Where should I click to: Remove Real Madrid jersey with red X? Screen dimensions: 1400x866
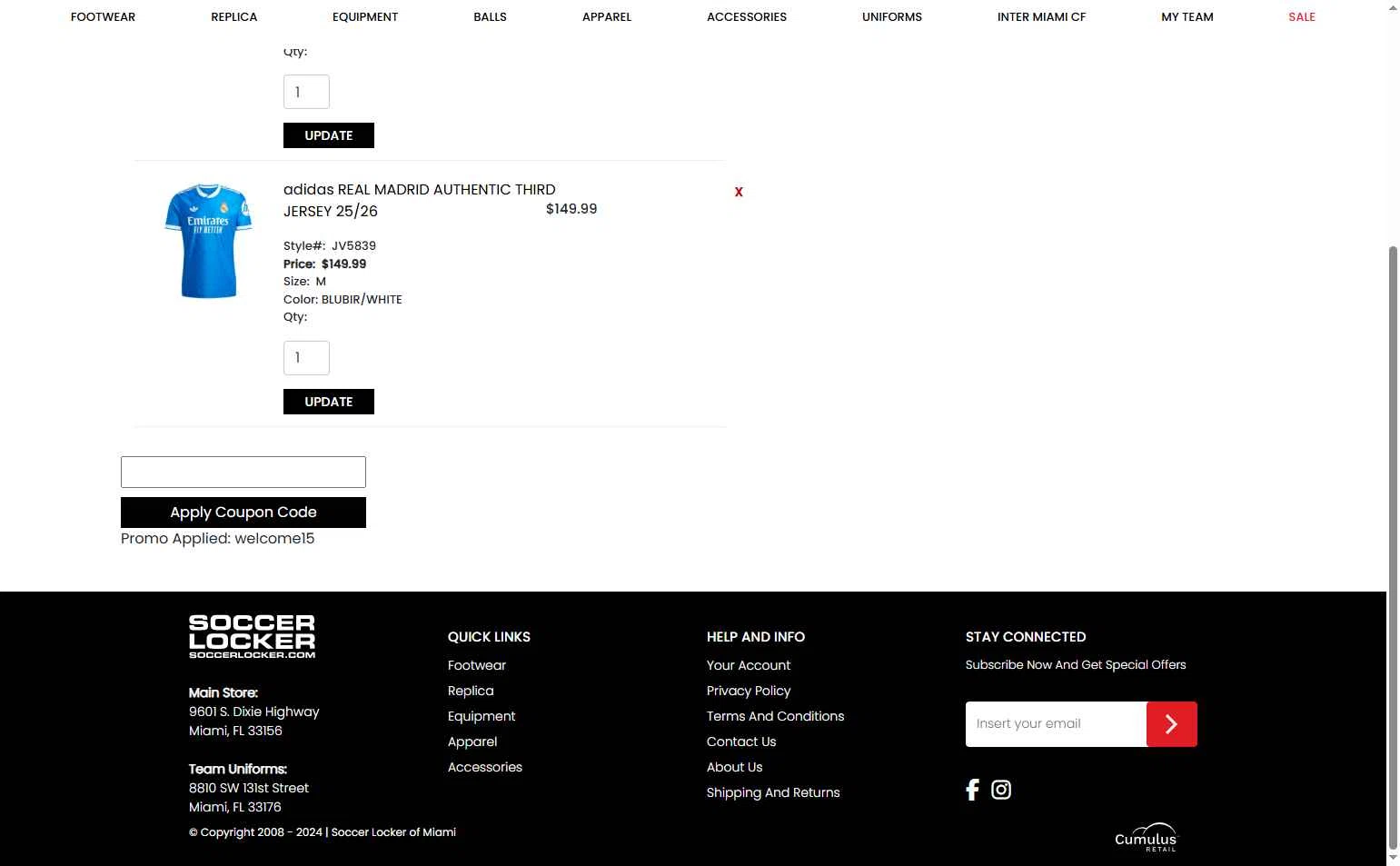(739, 192)
